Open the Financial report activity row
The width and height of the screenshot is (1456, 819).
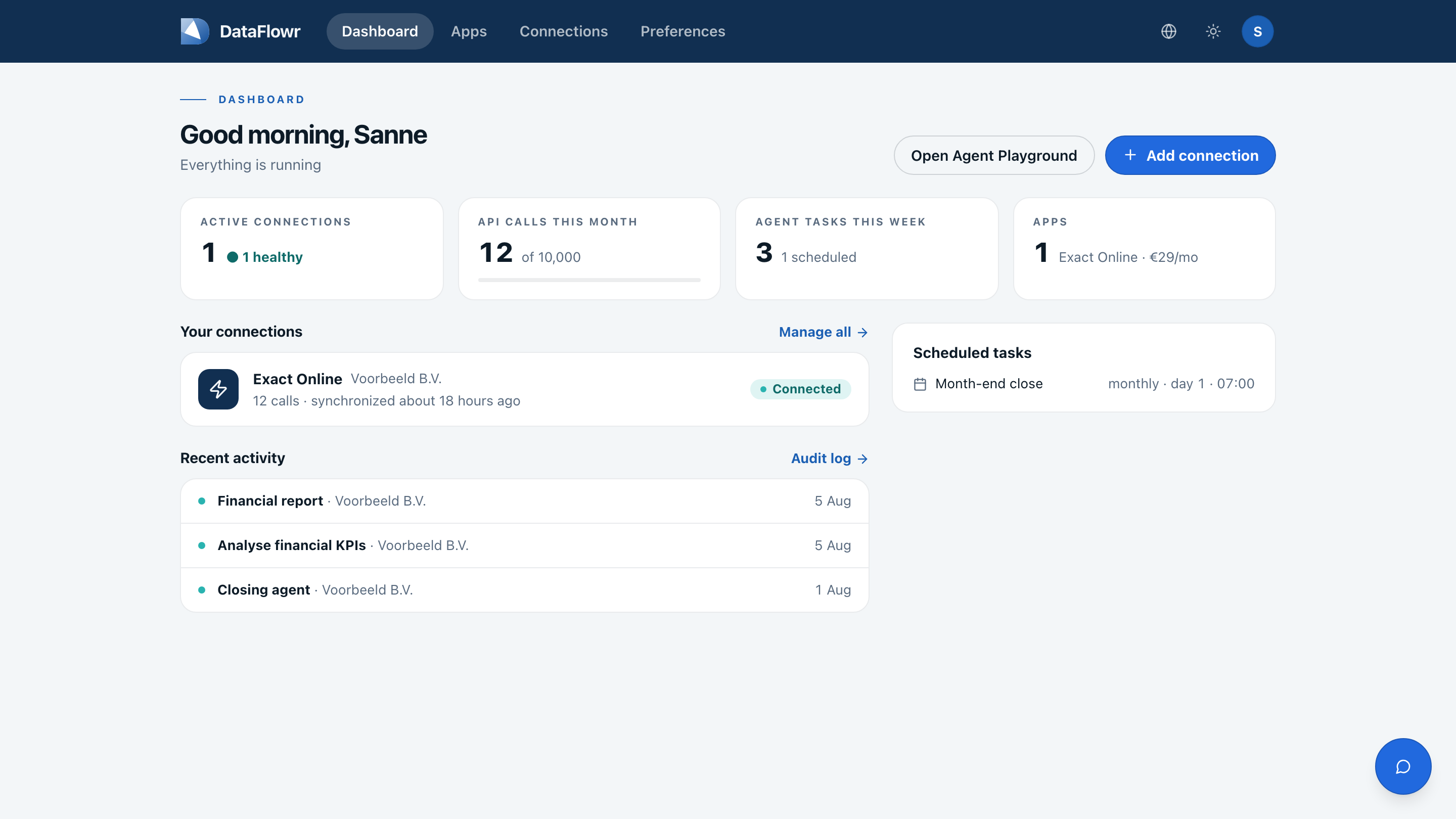point(524,501)
